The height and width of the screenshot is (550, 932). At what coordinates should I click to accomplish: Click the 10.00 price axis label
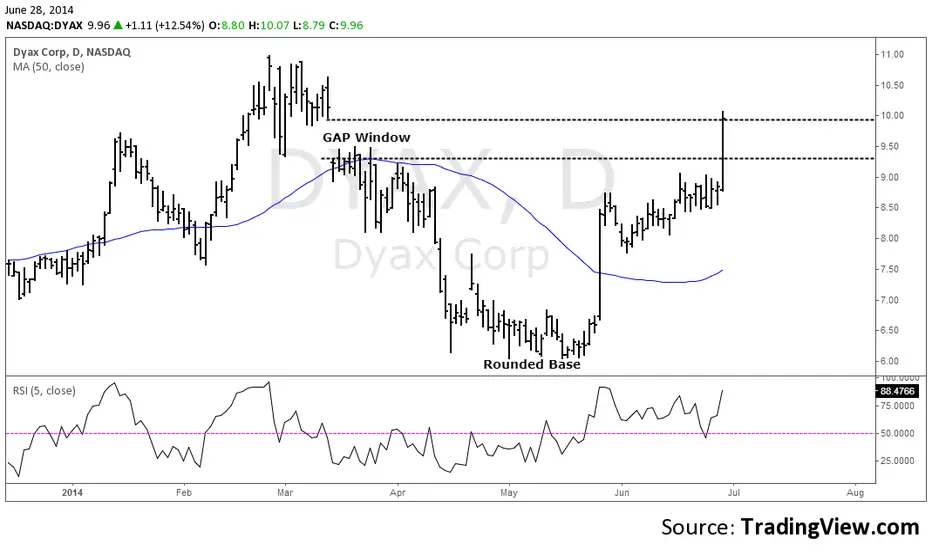coord(892,115)
